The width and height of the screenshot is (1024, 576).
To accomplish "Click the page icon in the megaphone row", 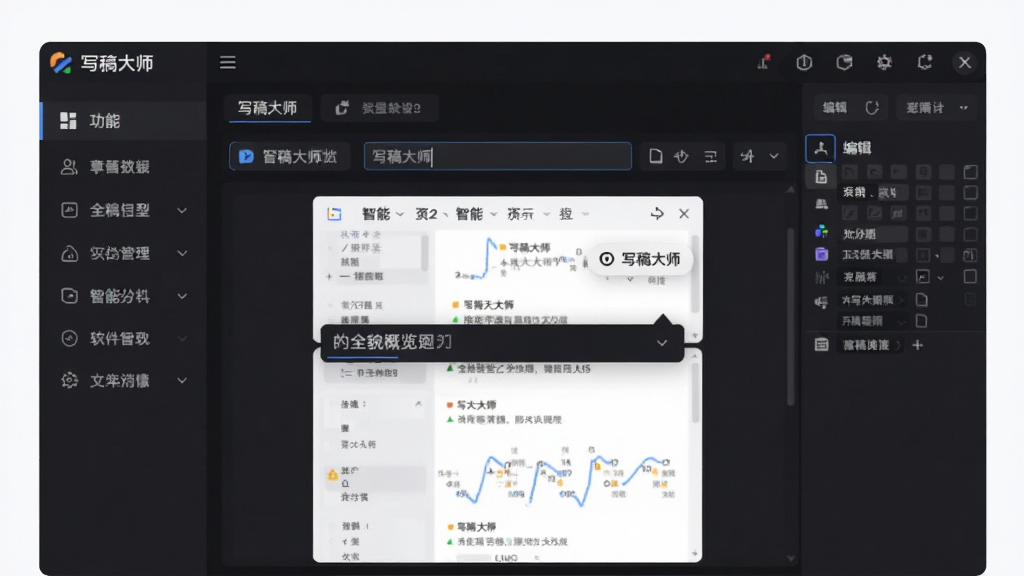I will coord(921,300).
